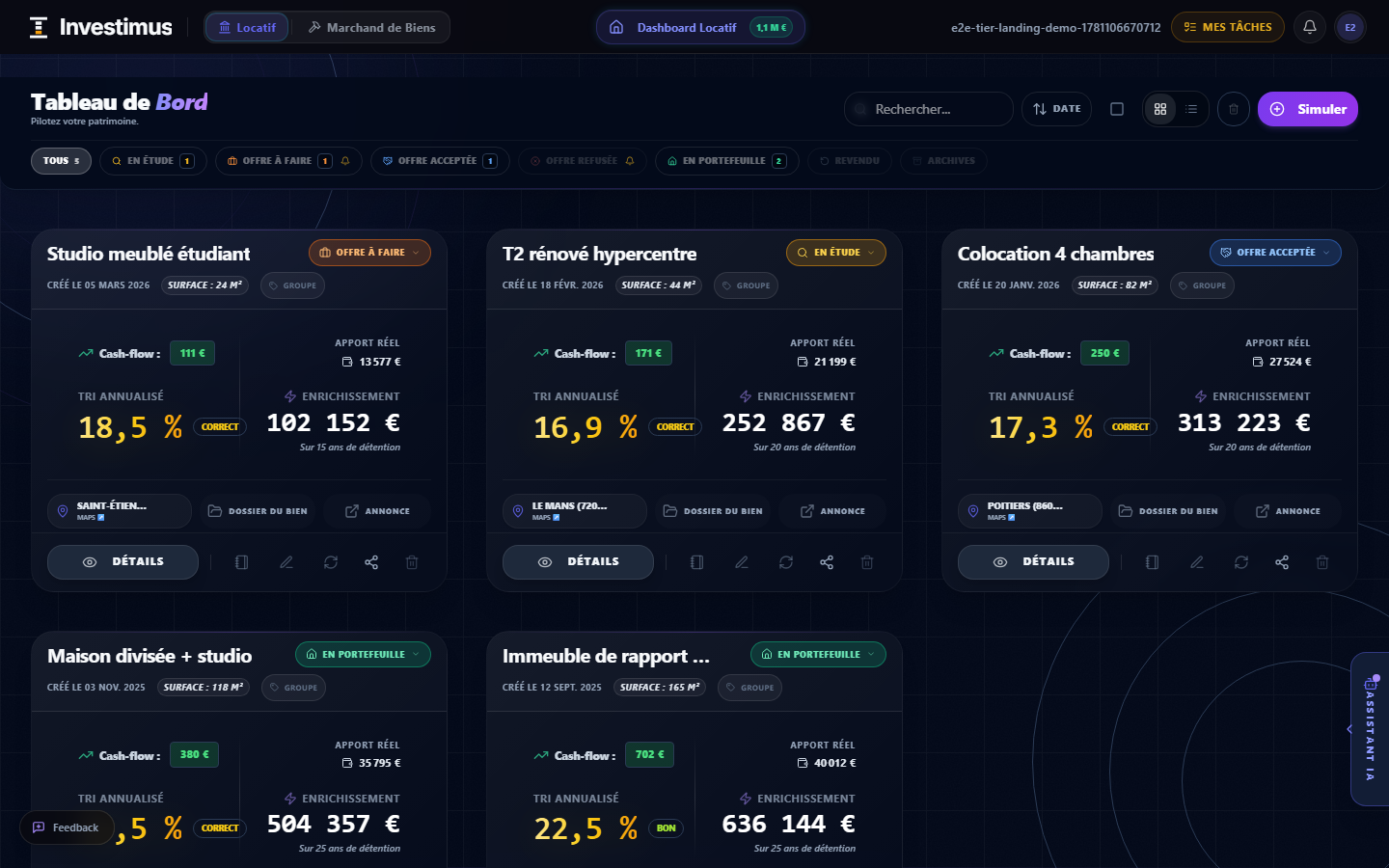Delete the T2 rénové hypercentre card
The width and height of the screenshot is (1389, 868).
click(x=867, y=562)
